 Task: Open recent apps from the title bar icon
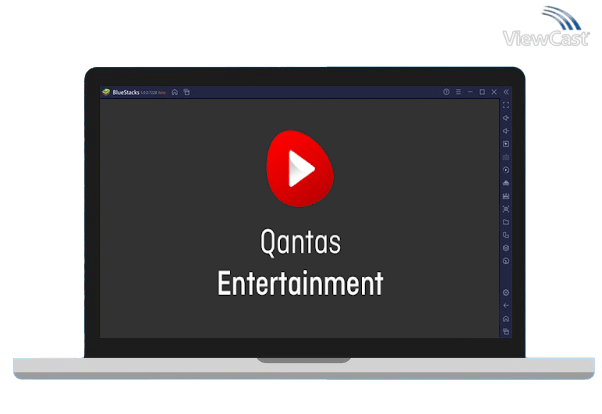click(x=187, y=92)
